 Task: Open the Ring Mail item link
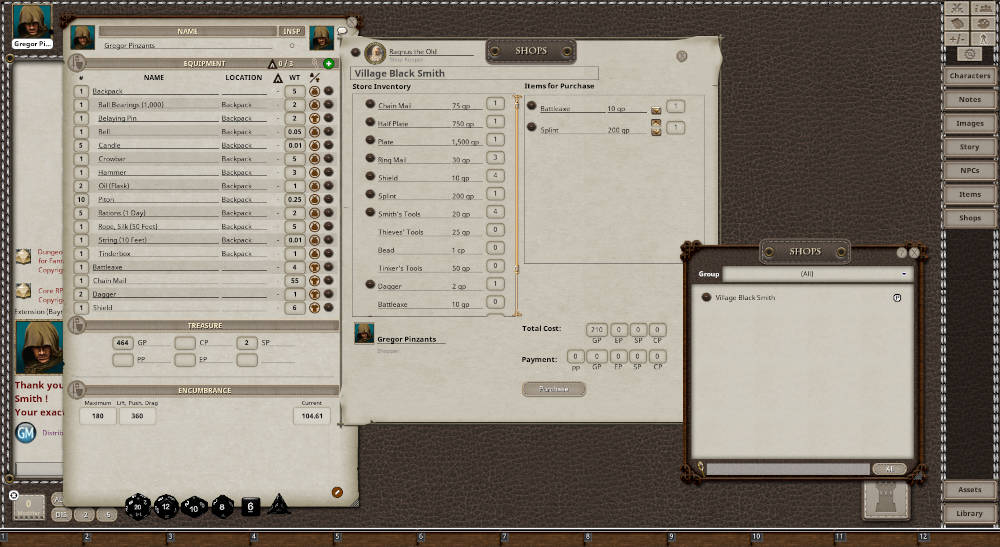coord(369,157)
